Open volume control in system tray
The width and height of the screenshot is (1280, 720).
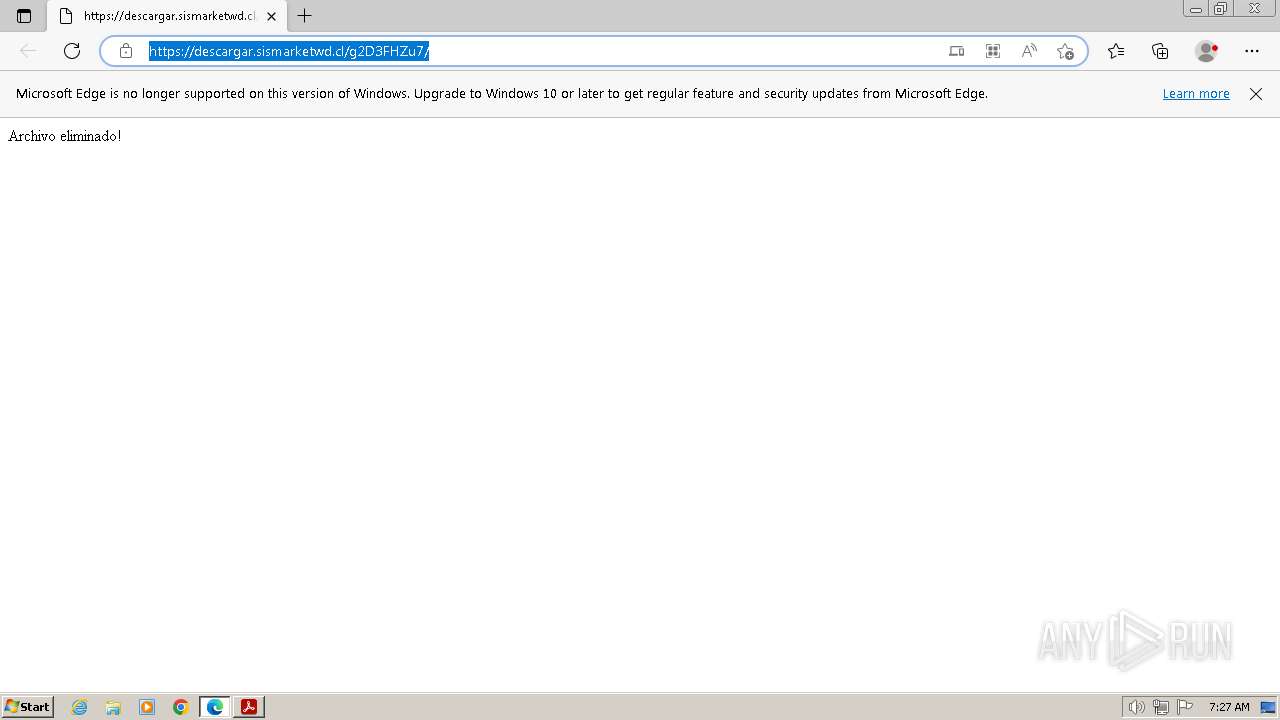tap(1136, 707)
